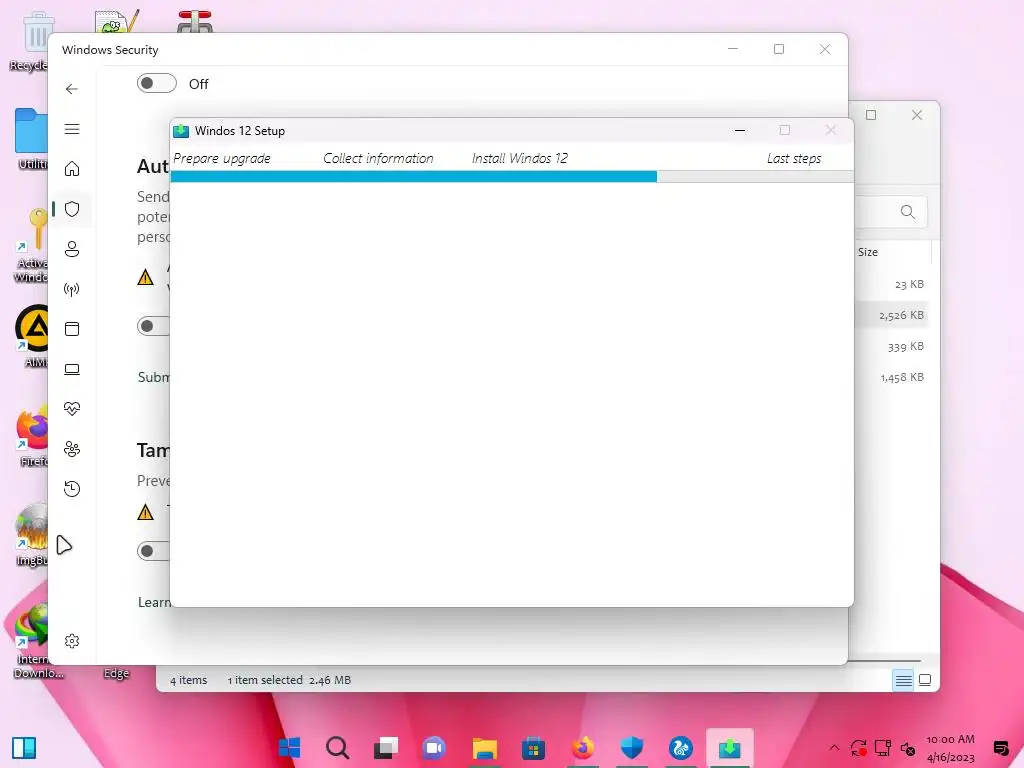Open Protection history clock icon
This screenshot has height=768, width=1024.
[x=72, y=488]
